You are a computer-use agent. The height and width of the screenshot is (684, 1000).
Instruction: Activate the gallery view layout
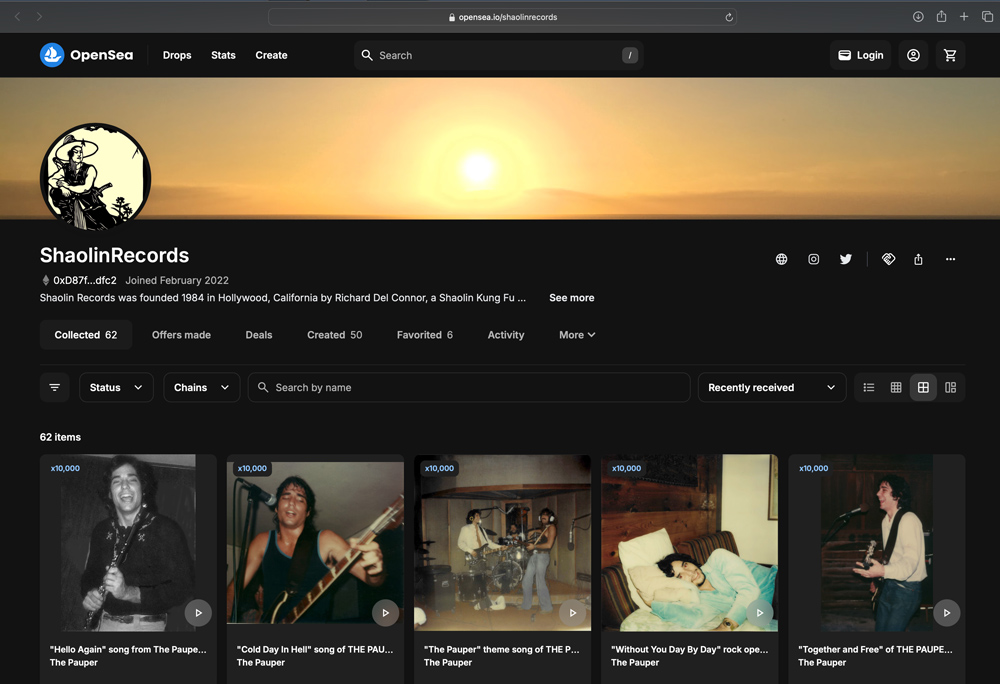pos(949,387)
